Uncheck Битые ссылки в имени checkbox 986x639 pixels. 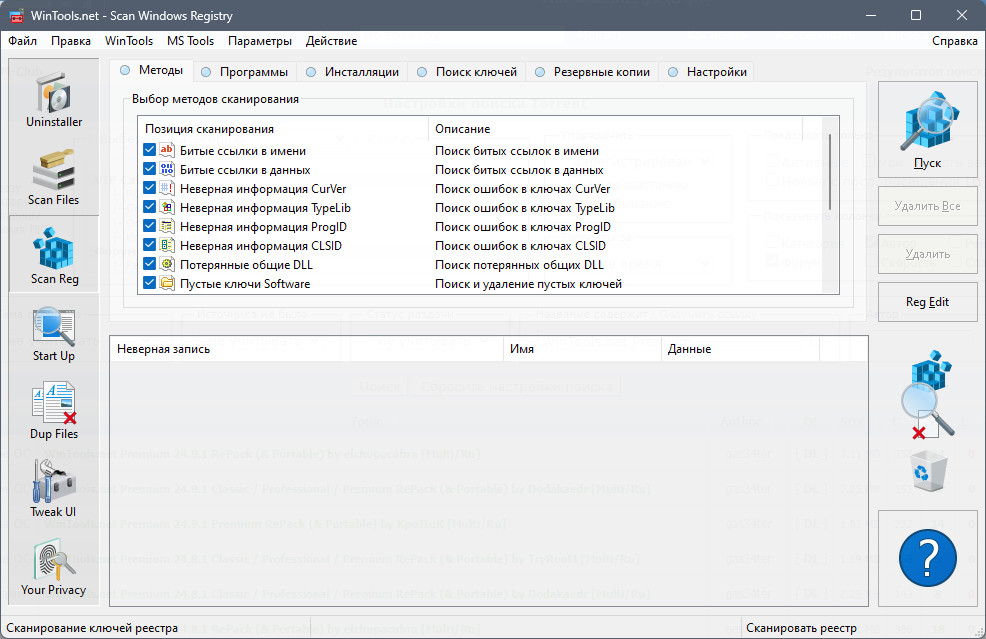149,150
